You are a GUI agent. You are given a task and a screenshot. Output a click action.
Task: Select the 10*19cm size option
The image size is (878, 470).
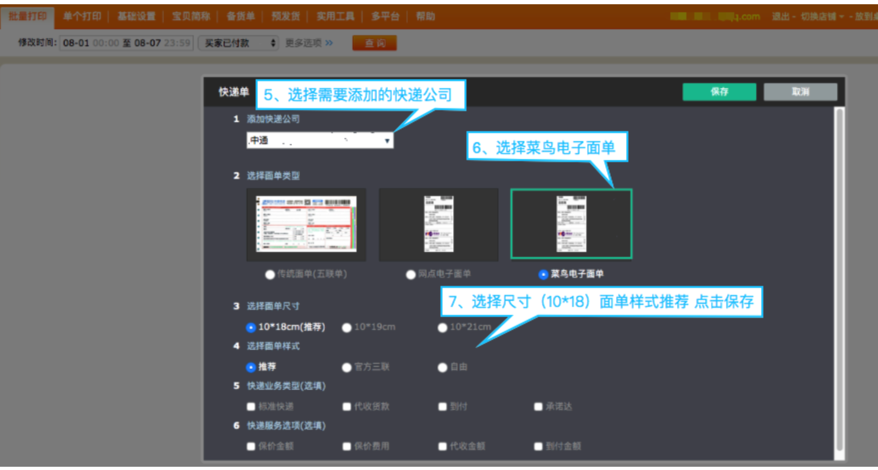pyautogui.click(x=347, y=328)
